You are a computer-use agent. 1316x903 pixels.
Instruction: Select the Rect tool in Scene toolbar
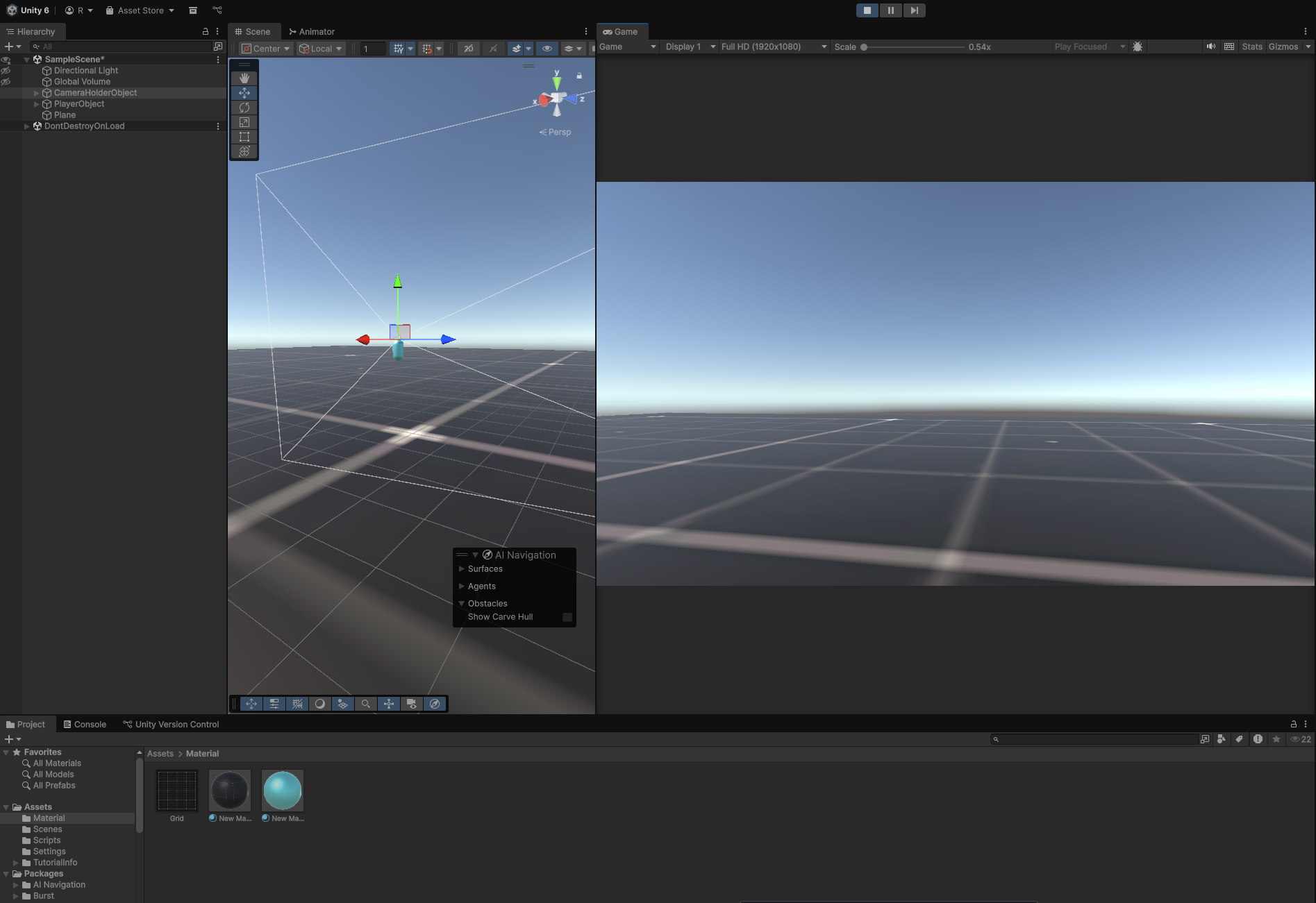[x=244, y=137]
